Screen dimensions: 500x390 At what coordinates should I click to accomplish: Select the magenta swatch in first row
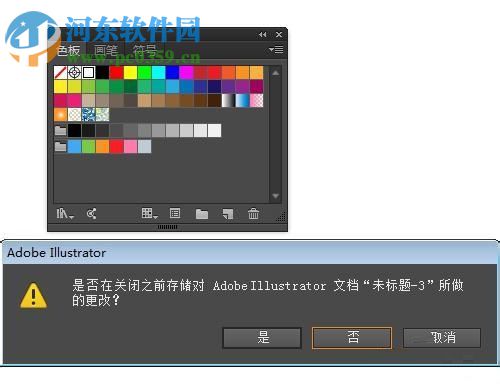(186, 72)
